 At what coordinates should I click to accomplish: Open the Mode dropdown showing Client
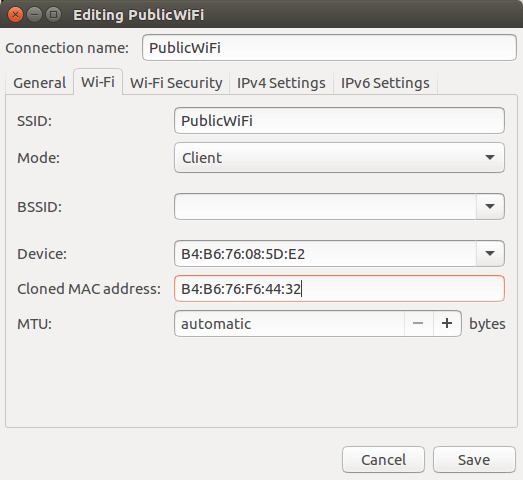click(339, 157)
